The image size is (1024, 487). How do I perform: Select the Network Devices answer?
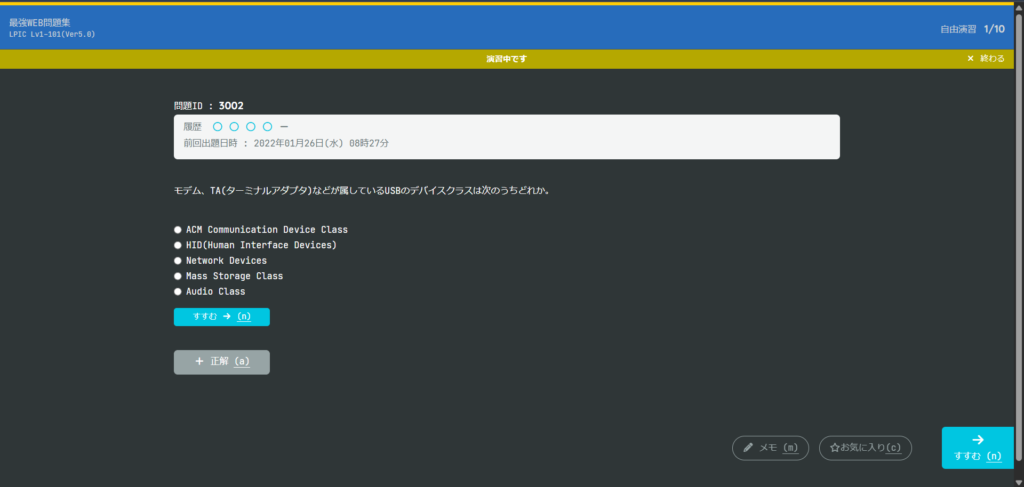[178, 261]
